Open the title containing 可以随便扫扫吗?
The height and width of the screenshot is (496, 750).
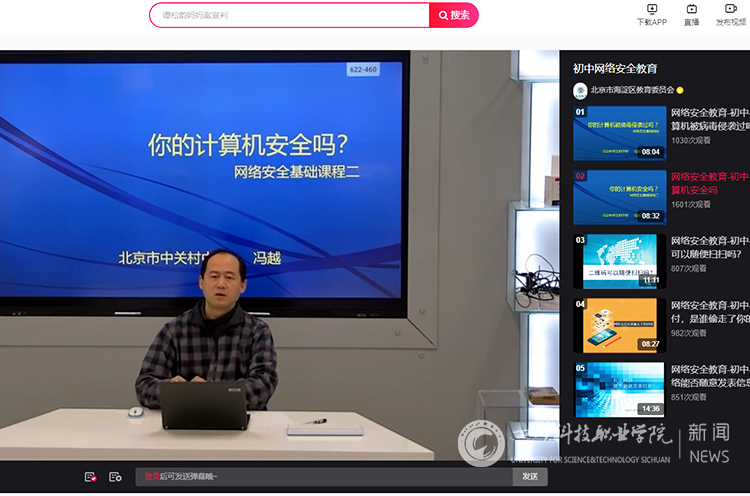(710, 247)
